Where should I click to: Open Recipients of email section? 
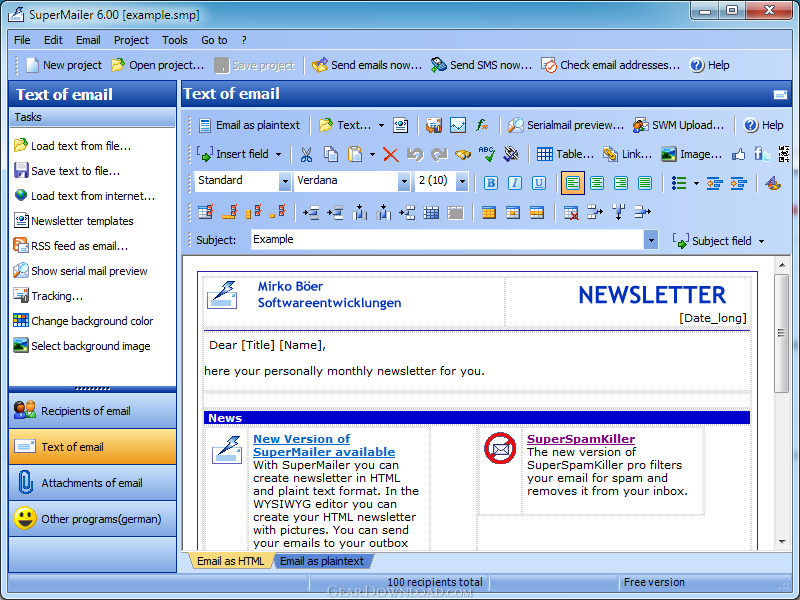point(92,411)
